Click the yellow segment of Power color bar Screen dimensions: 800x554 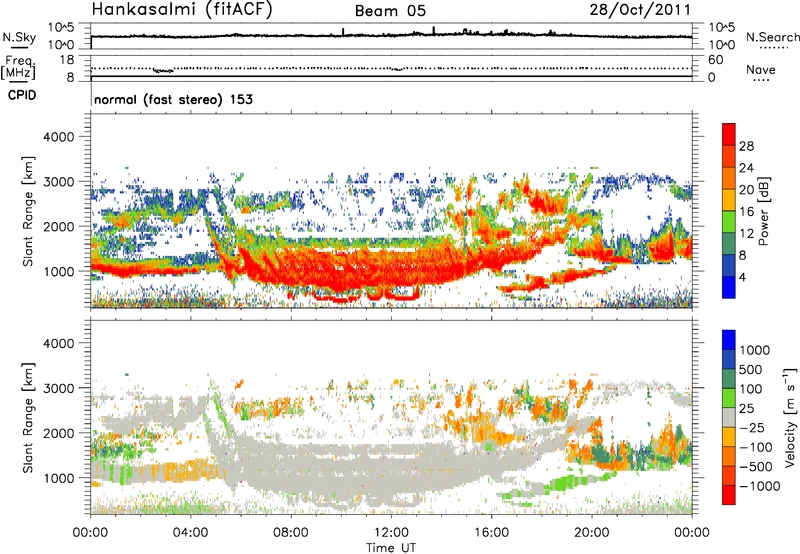pos(729,199)
